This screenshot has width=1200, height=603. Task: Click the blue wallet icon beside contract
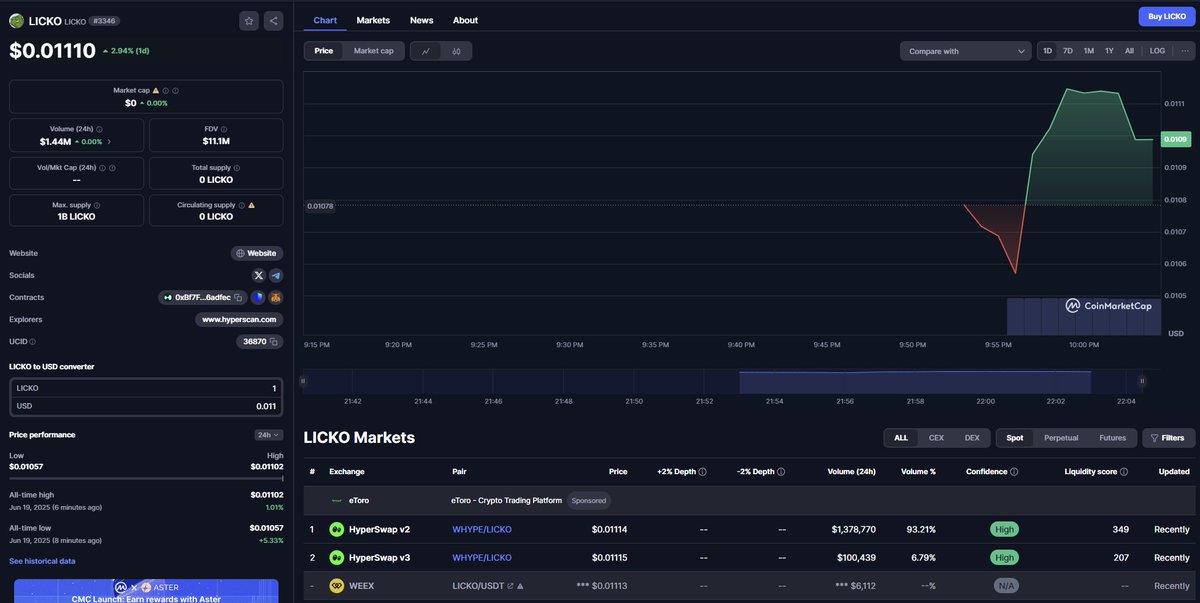tap(258, 297)
